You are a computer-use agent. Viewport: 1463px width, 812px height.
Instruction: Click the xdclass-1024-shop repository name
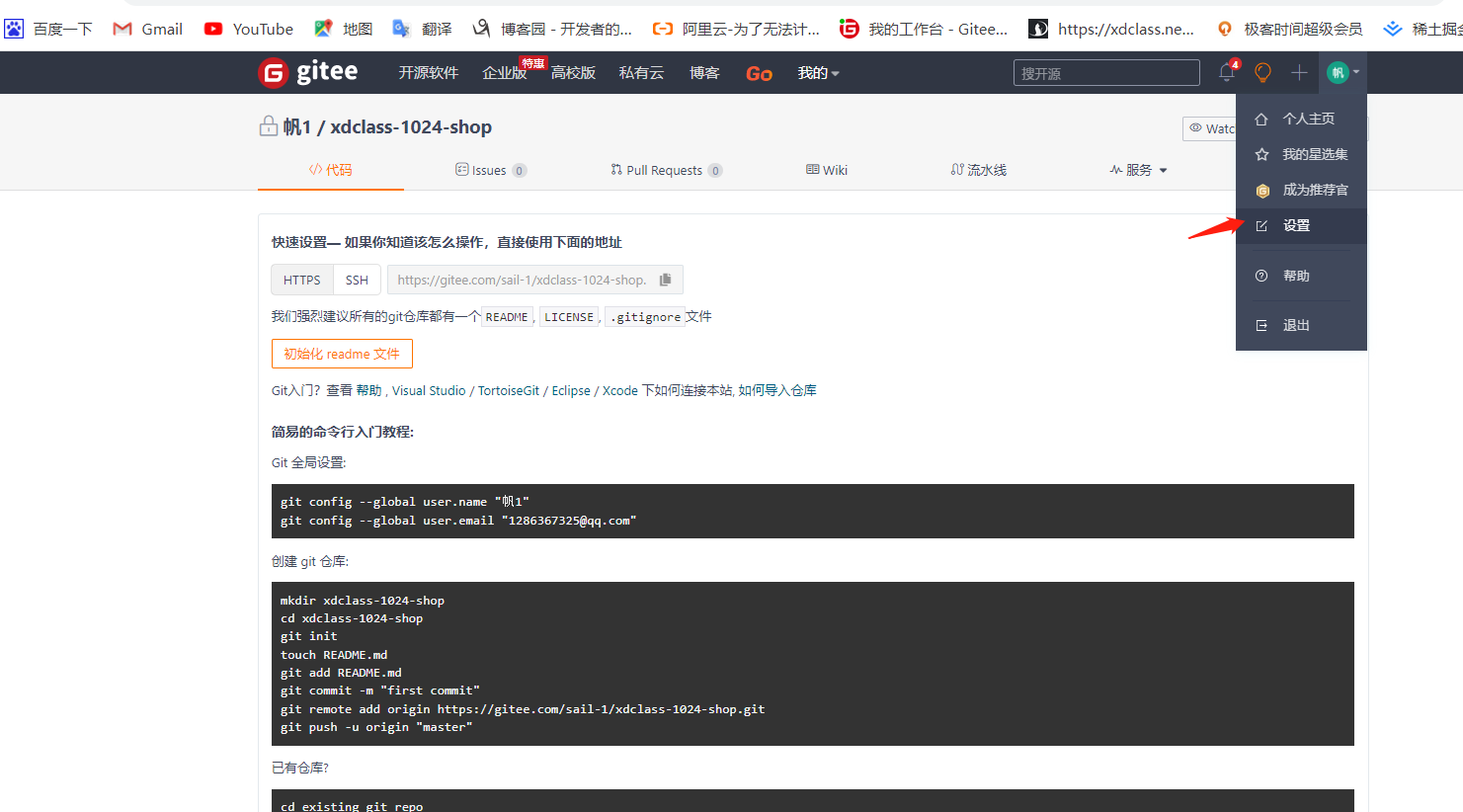coord(411,126)
